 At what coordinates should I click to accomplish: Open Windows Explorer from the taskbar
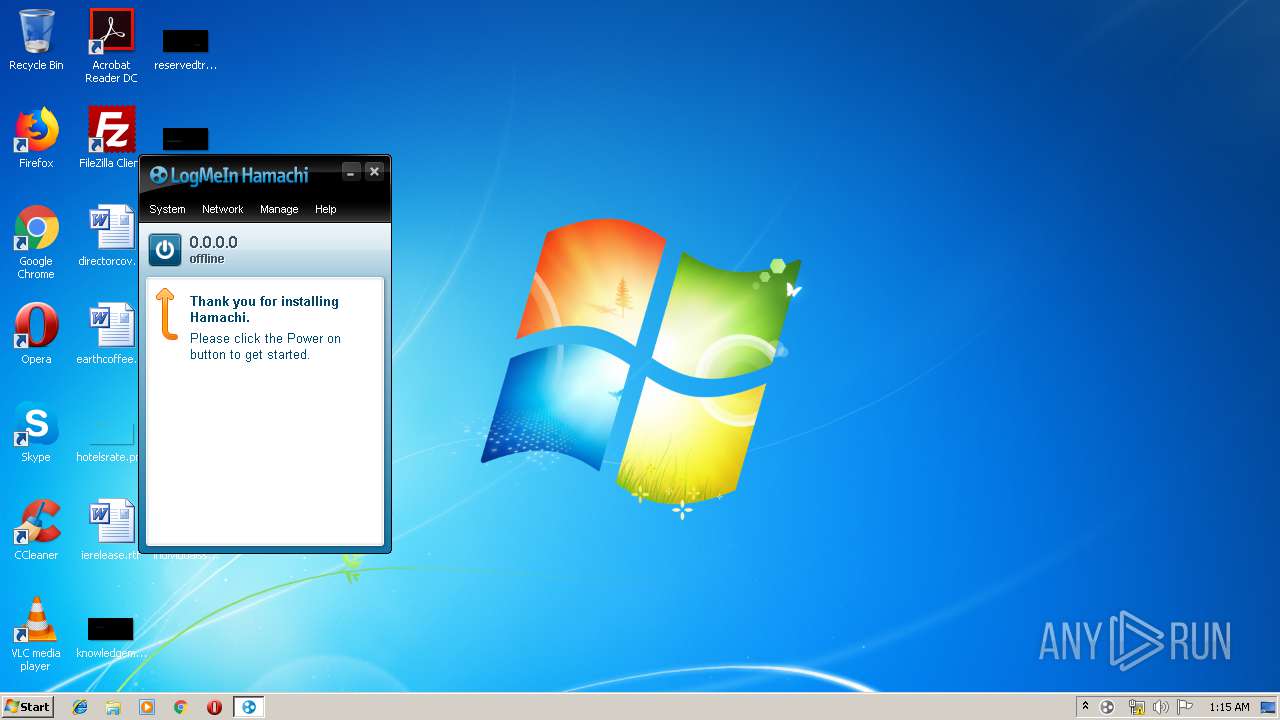pyautogui.click(x=113, y=707)
